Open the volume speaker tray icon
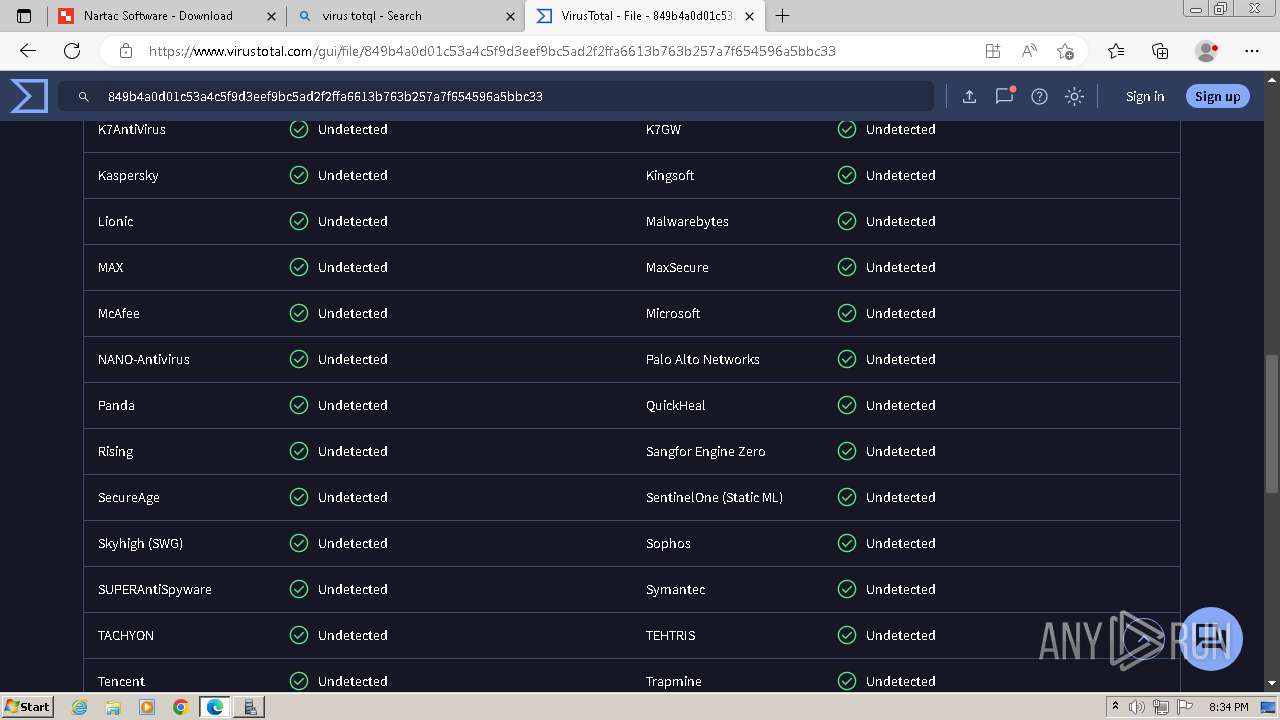The image size is (1280, 720). [1137, 707]
